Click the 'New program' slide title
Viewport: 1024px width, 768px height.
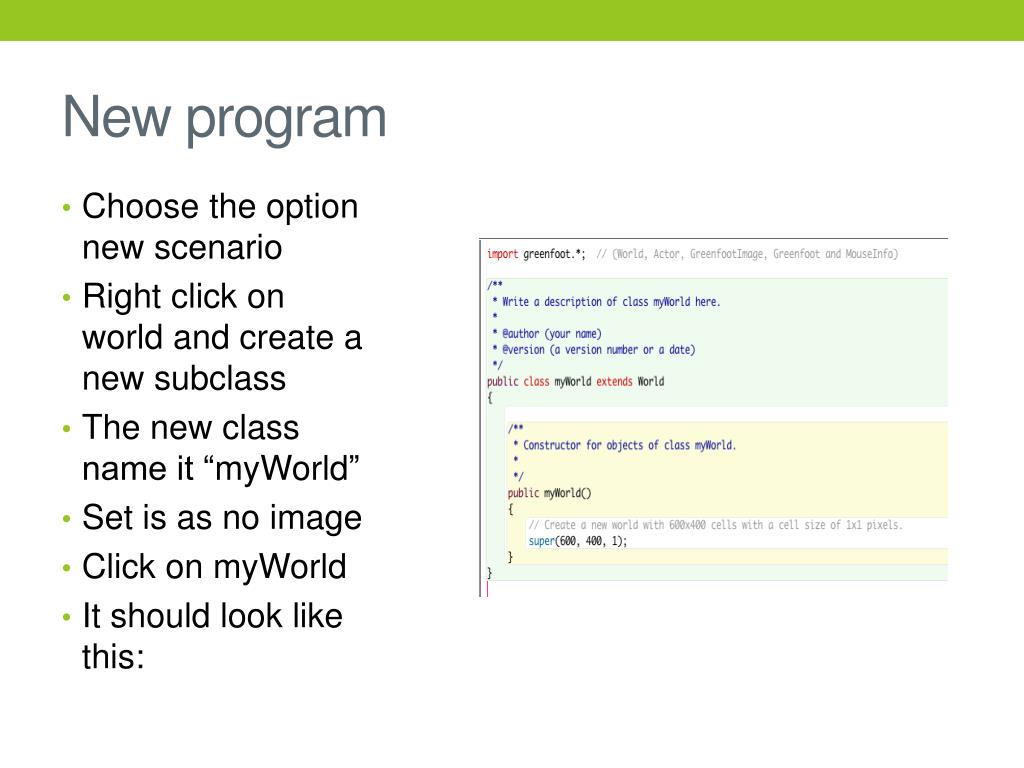tap(225, 119)
